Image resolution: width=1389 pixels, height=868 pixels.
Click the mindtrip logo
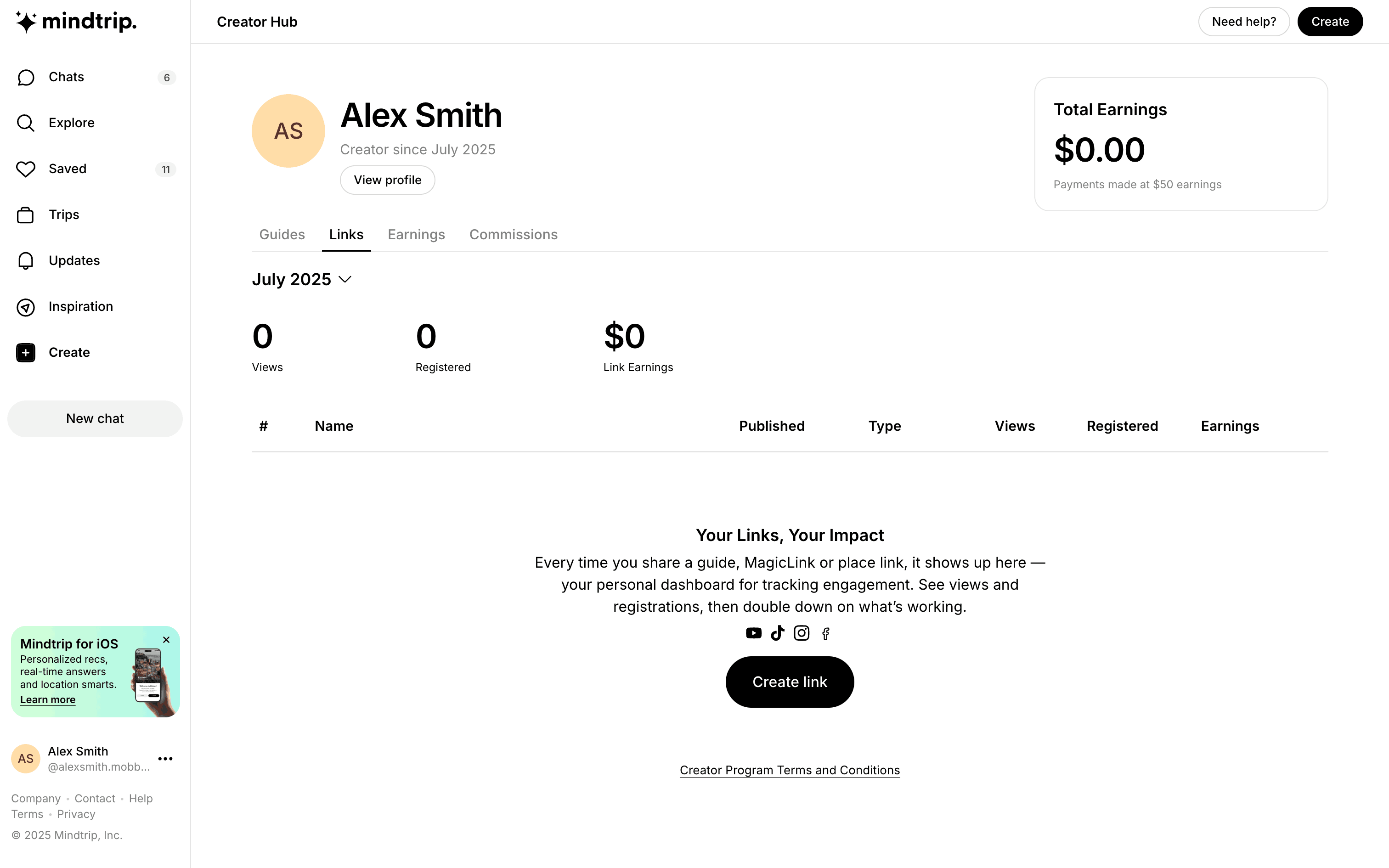click(x=76, y=22)
